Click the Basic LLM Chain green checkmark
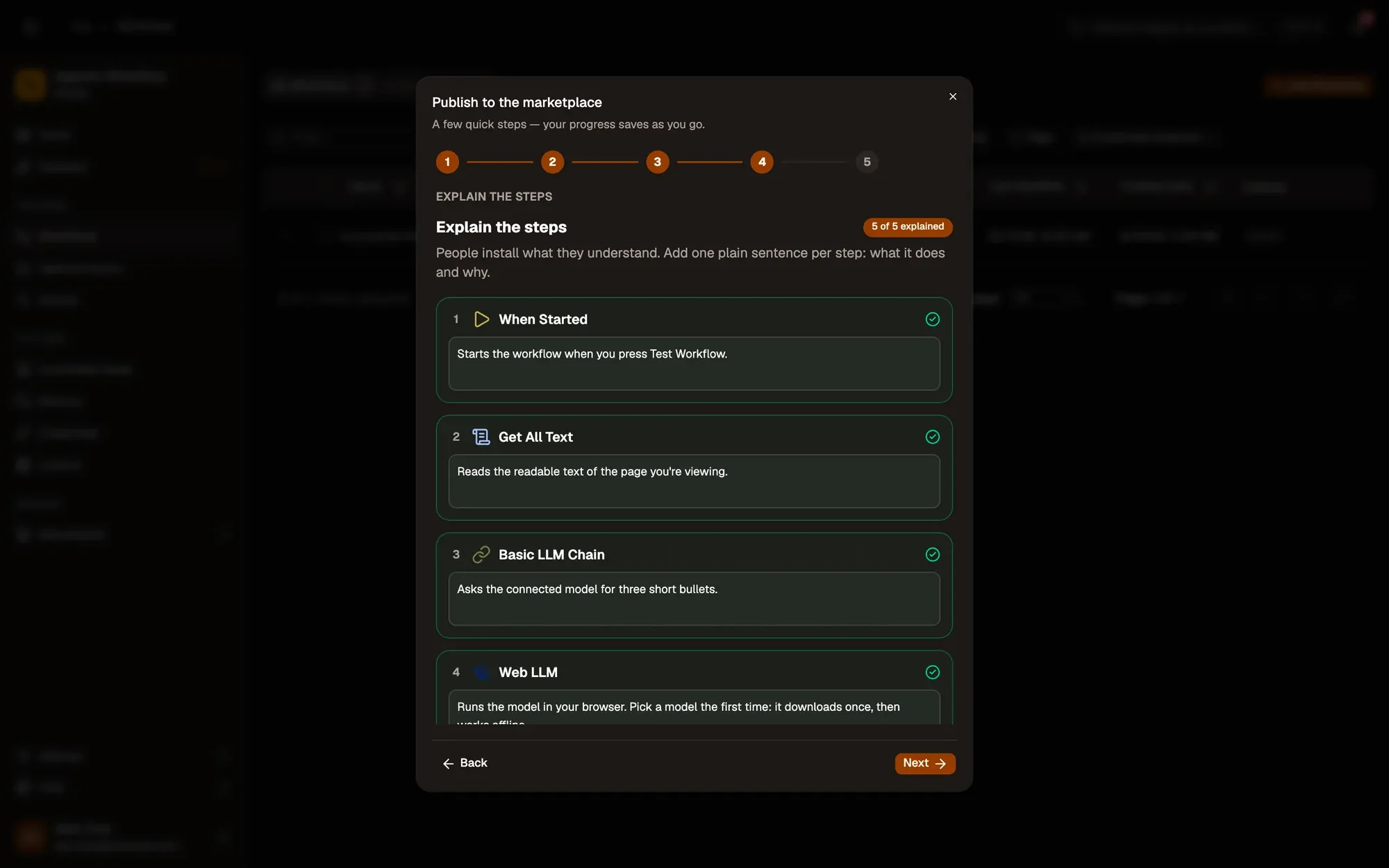1389x868 pixels. tap(933, 554)
